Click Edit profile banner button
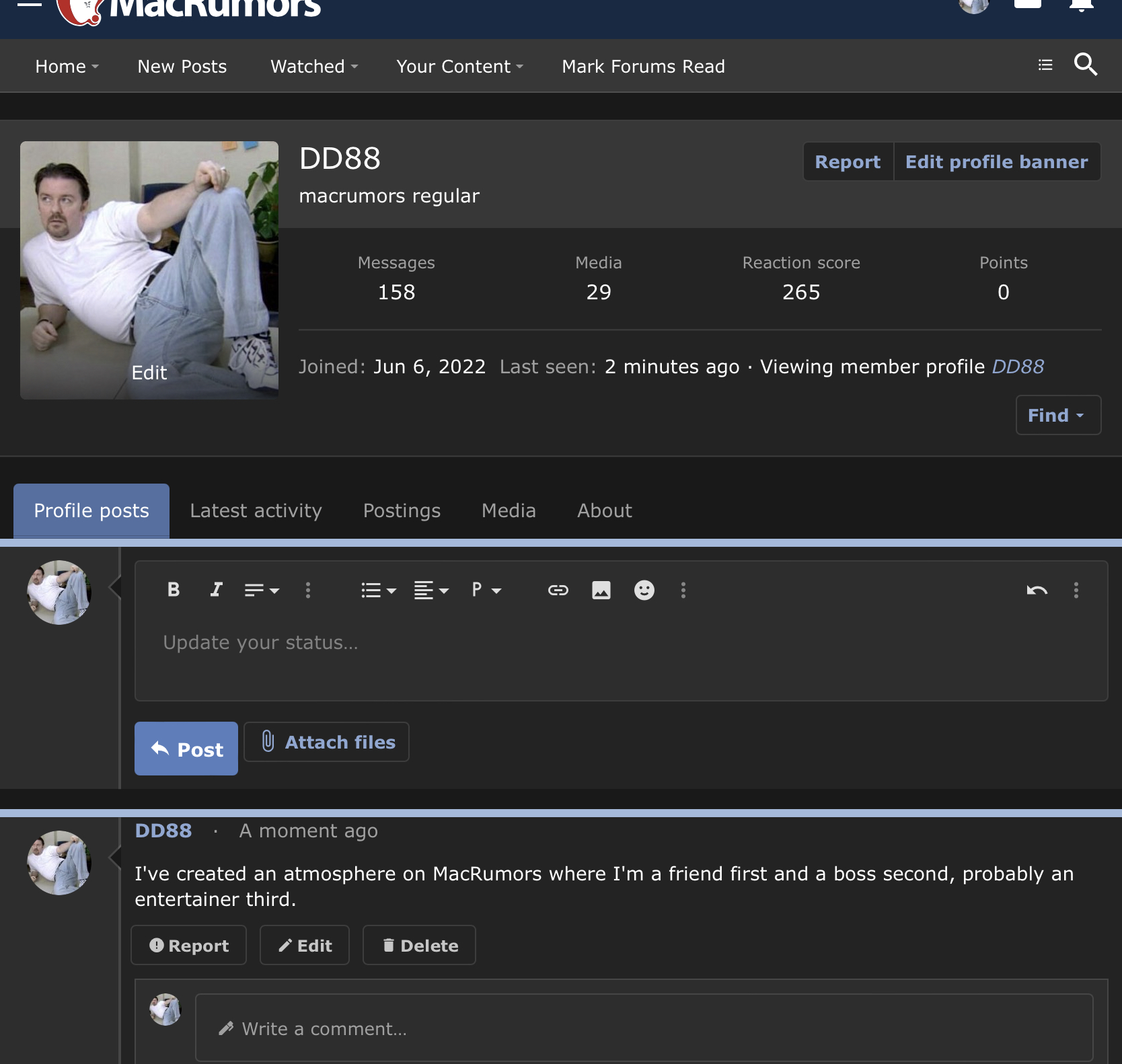The image size is (1122, 1064). click(x=997, y=161)
